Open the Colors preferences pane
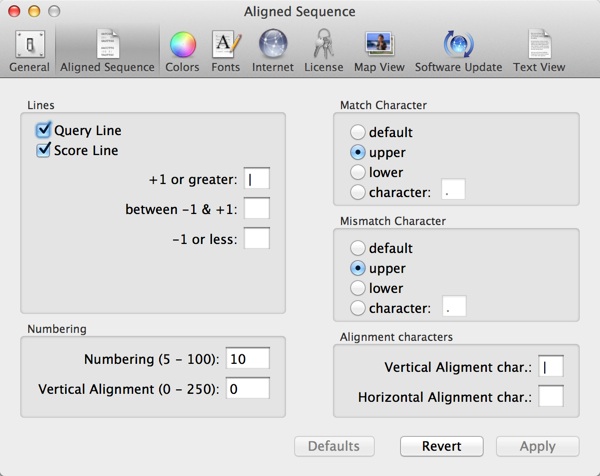The height and width of the screenshot is (476, 600). click(x=182, y=50)
